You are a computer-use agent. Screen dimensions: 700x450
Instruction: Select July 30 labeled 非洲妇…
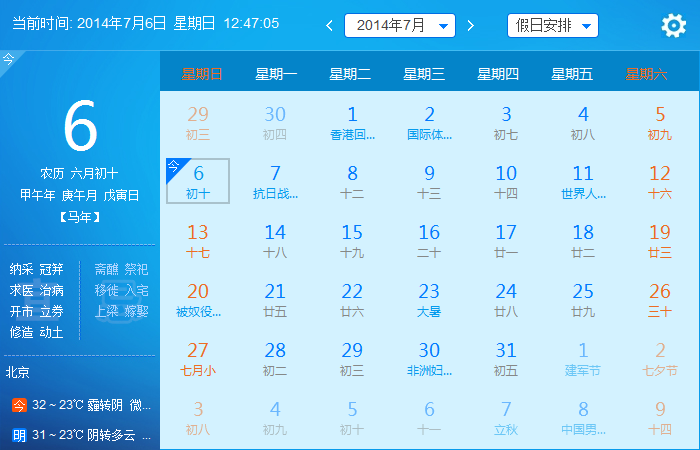(429, 359)
